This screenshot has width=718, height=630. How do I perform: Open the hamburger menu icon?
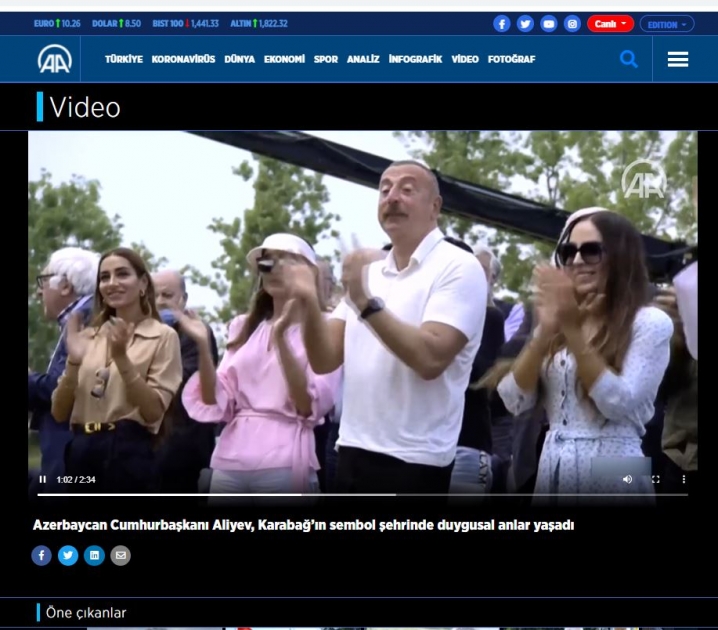(678, 60)
